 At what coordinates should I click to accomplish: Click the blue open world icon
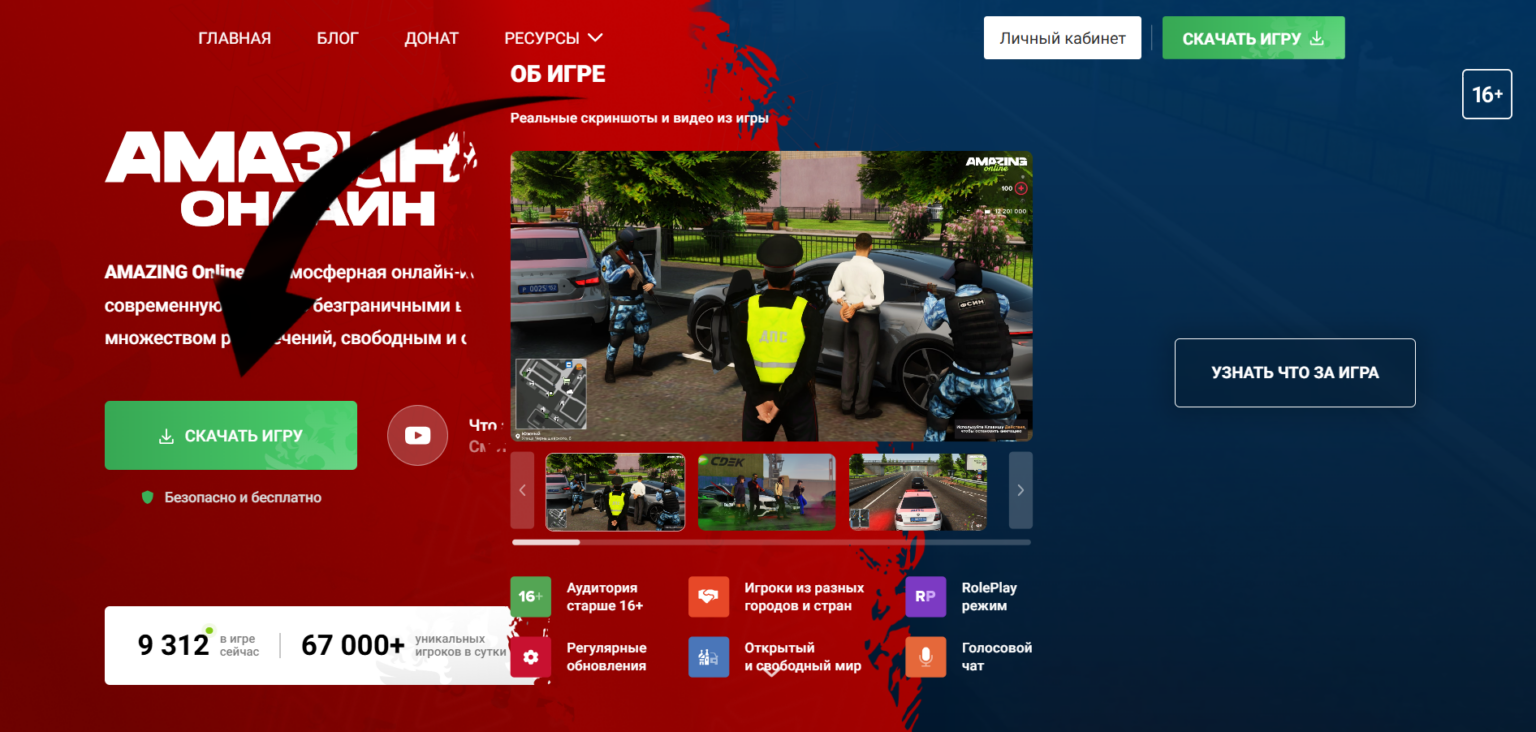(708, 657)
